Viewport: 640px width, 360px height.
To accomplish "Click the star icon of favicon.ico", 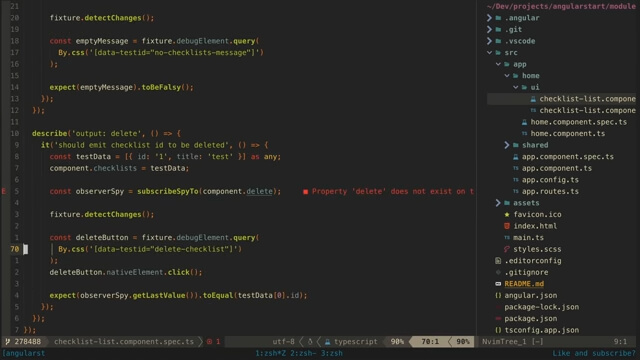I will click(507, 214).
